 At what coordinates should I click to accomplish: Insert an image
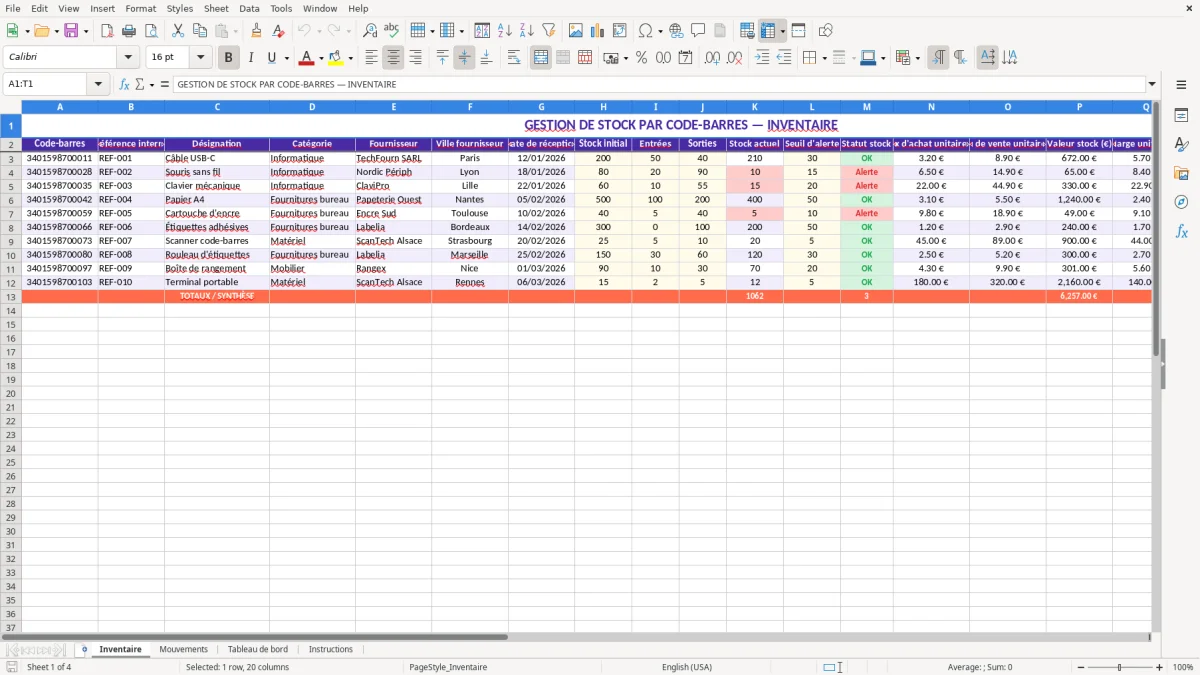pyautogui.click(x=575, y=31)
